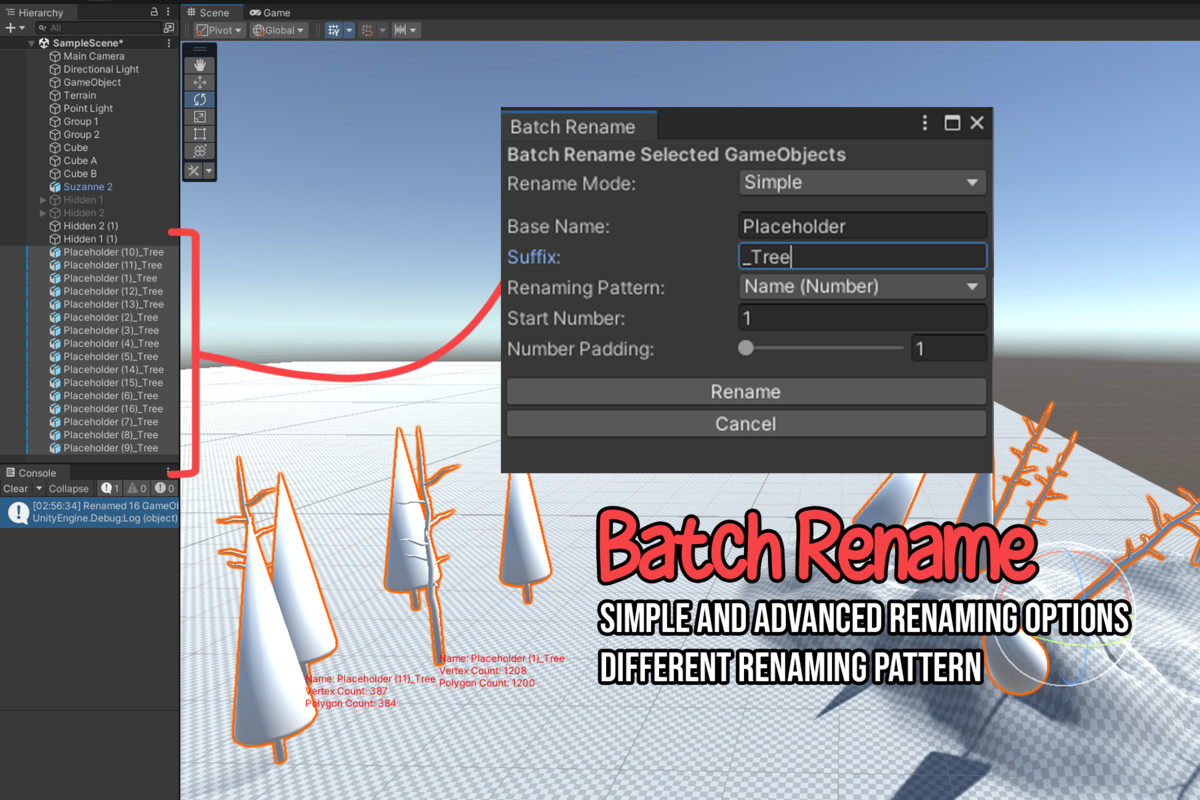Open increment snap settings arrow
Viewport: 1200px width, 800px height.
pos(414,30)
